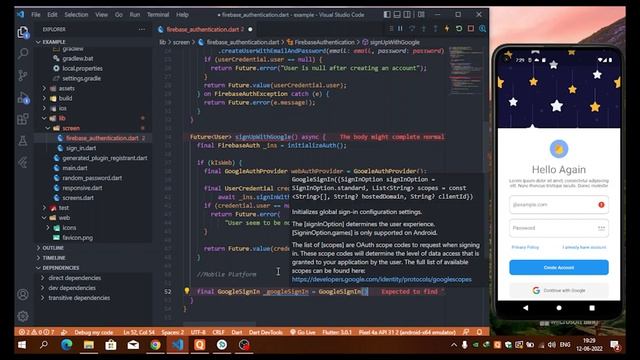Open the Customize Layout icon
The height and width of the screenshot is (360, 640).
421,15
